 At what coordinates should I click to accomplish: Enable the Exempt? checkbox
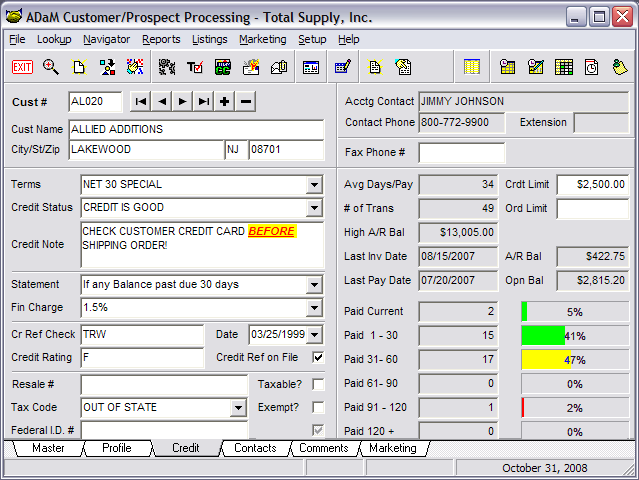tap(318, 407)
